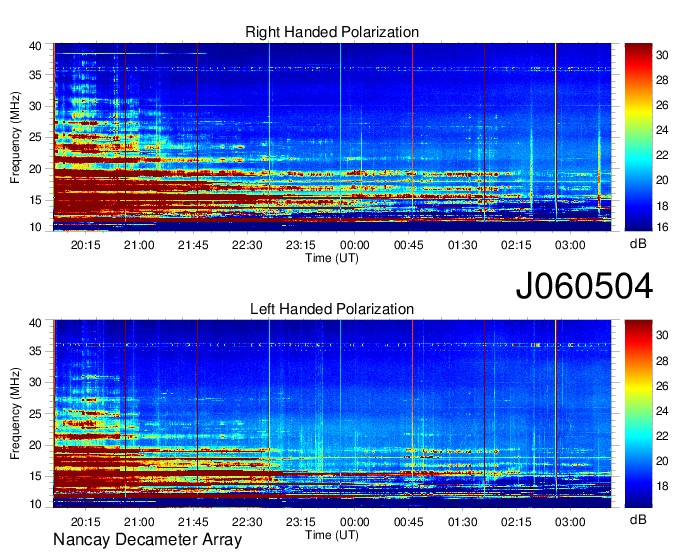Click the 22:30 tick under Right Handed plot
This screenshot has width=680, height=552.
coord(247,245)
